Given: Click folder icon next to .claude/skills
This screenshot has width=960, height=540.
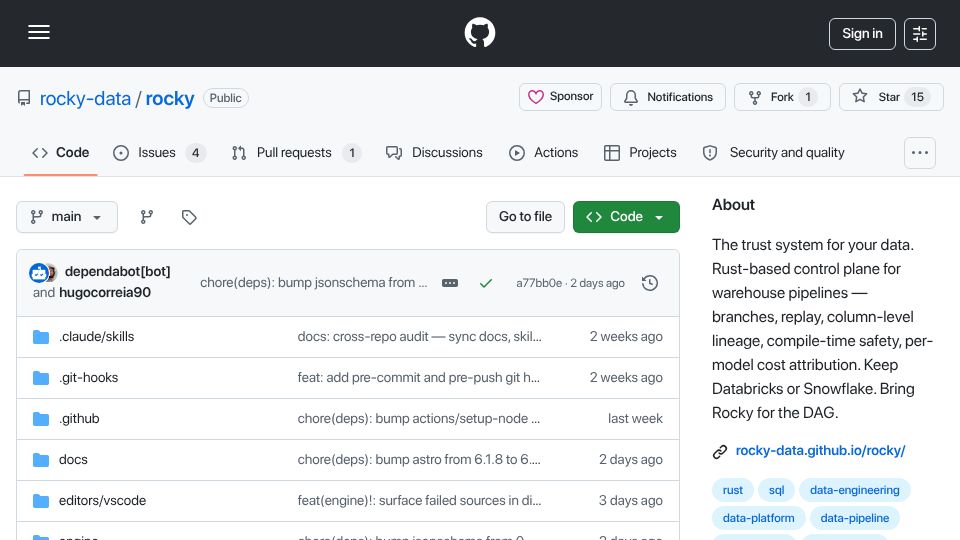Looking at the screenshot, I should click(x=41, y=337).
